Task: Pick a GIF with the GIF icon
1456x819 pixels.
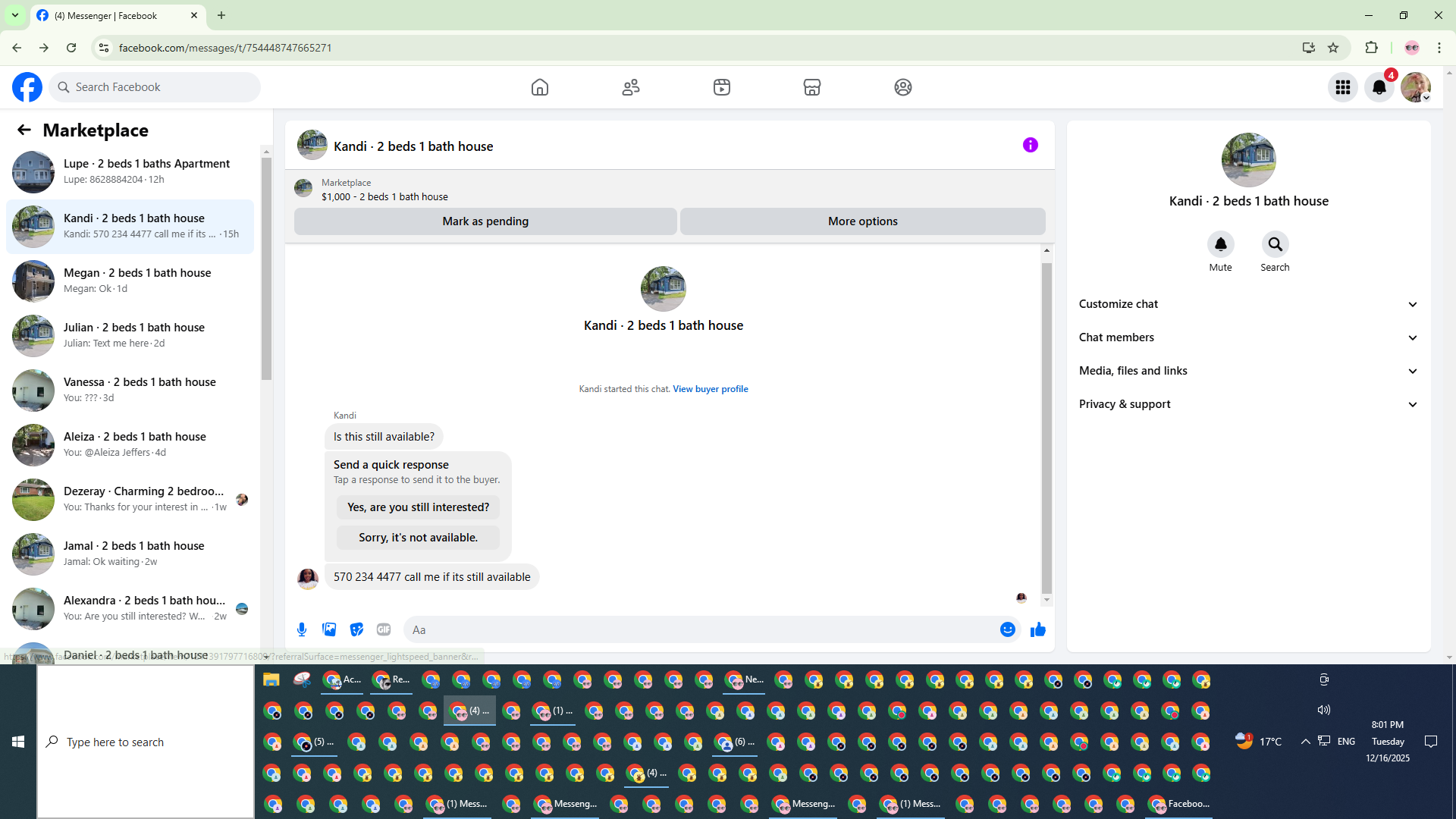Action: [x=384, y=629]
